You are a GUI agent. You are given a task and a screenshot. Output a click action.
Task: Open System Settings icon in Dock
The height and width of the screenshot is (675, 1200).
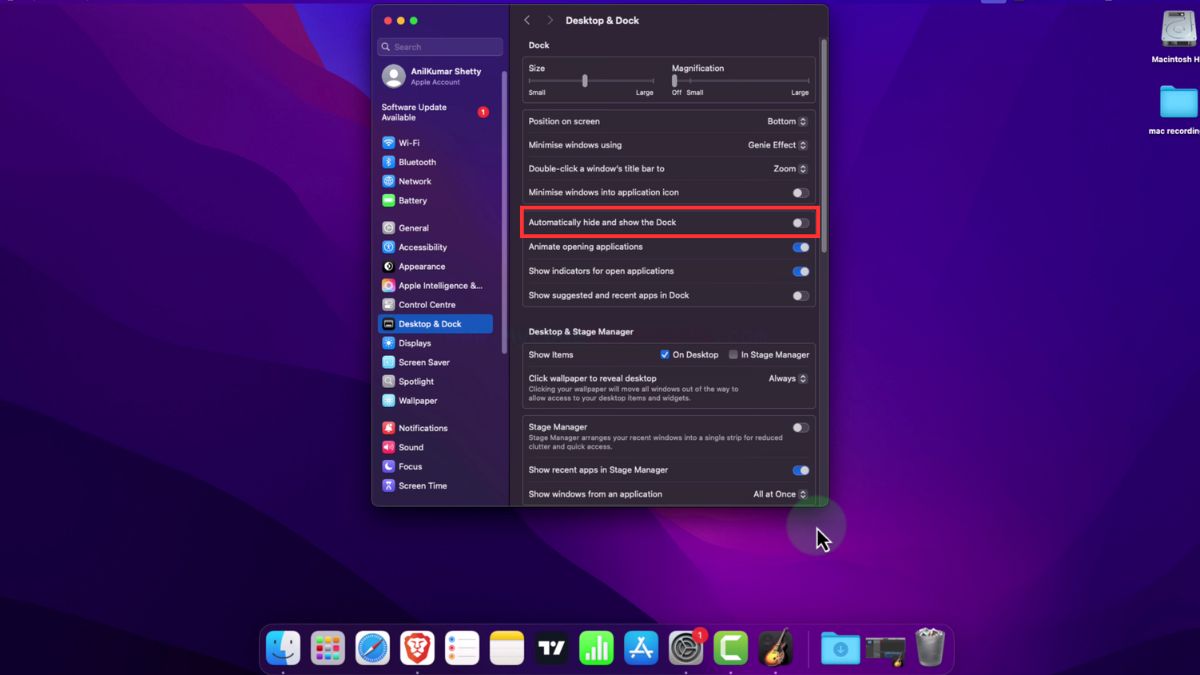pyautogui.click(x=686, y=648)
